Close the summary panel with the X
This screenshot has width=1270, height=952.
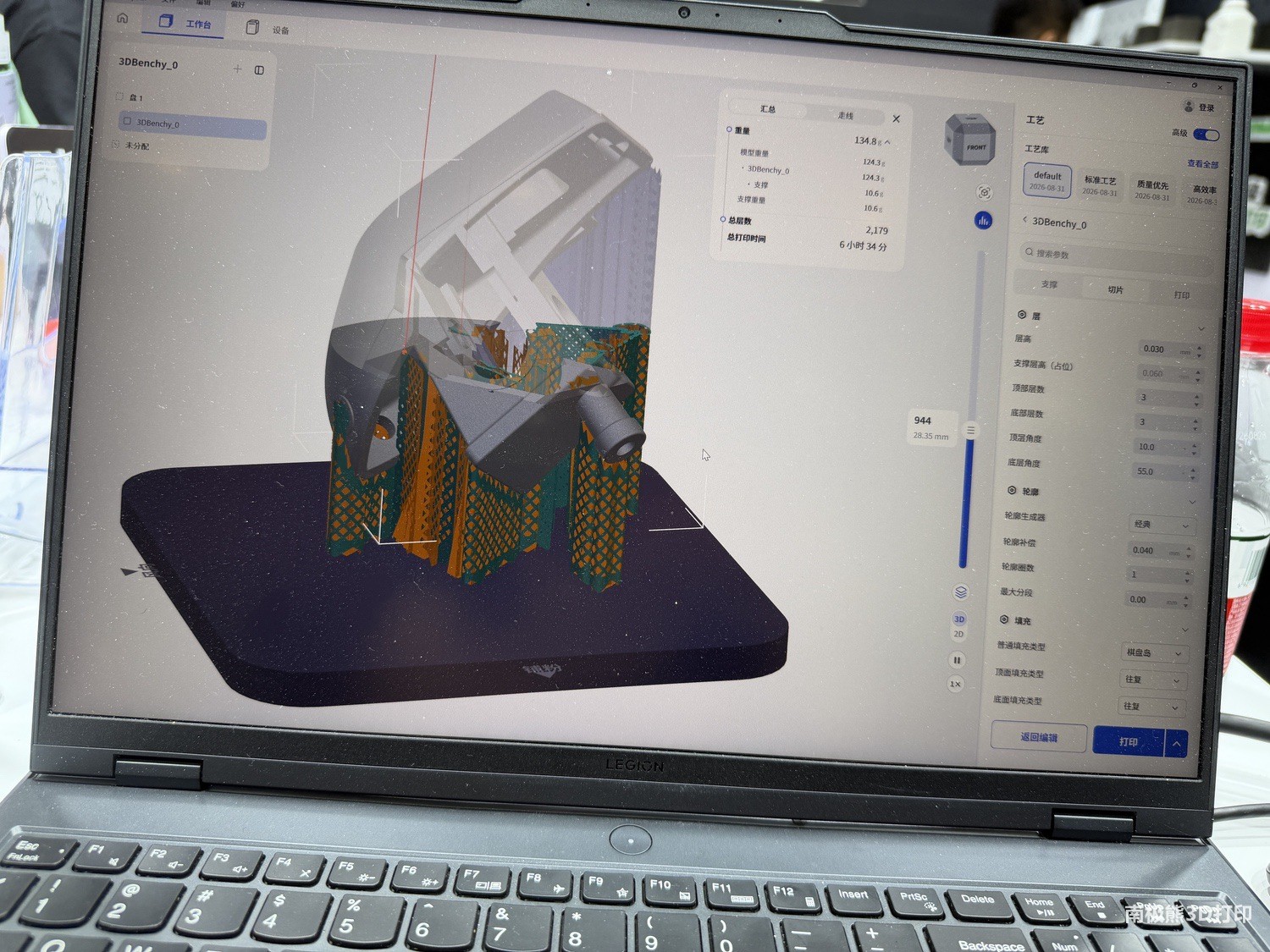point(896,118)
